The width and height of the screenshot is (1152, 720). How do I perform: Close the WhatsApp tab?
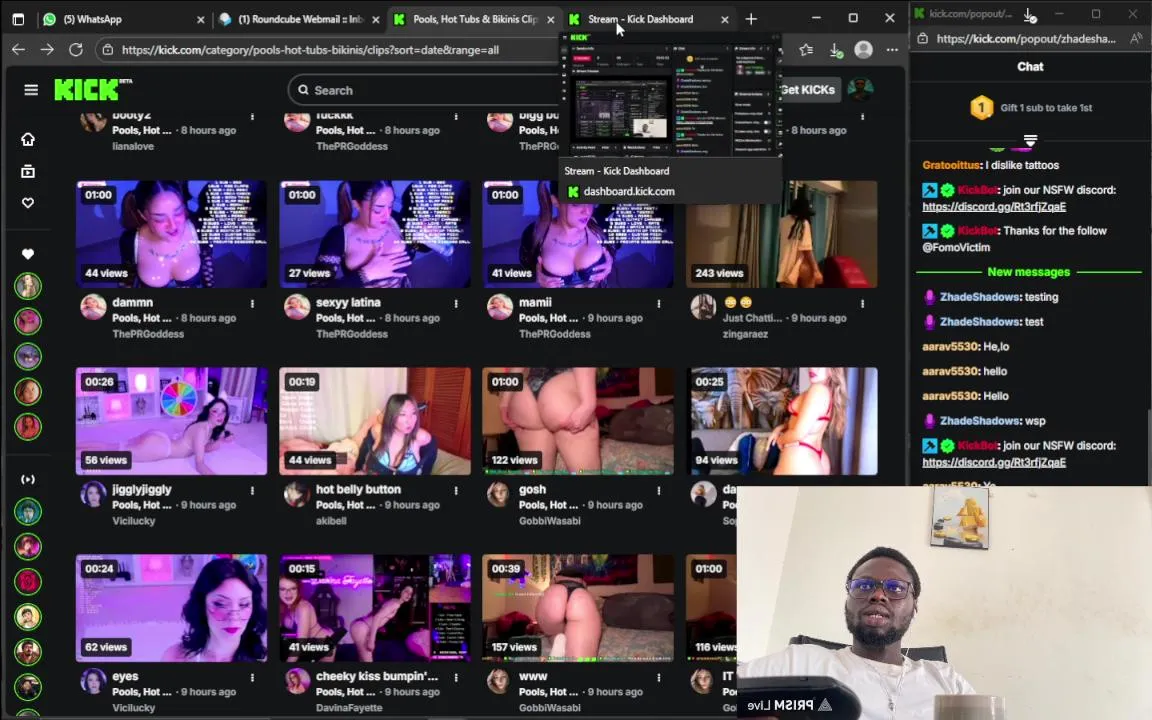click(201, 20)
